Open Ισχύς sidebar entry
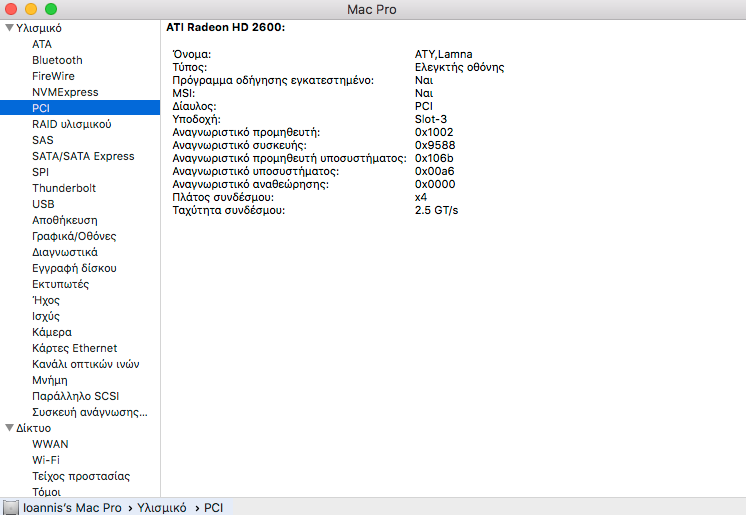746x515 pixels. click(46, 316)
